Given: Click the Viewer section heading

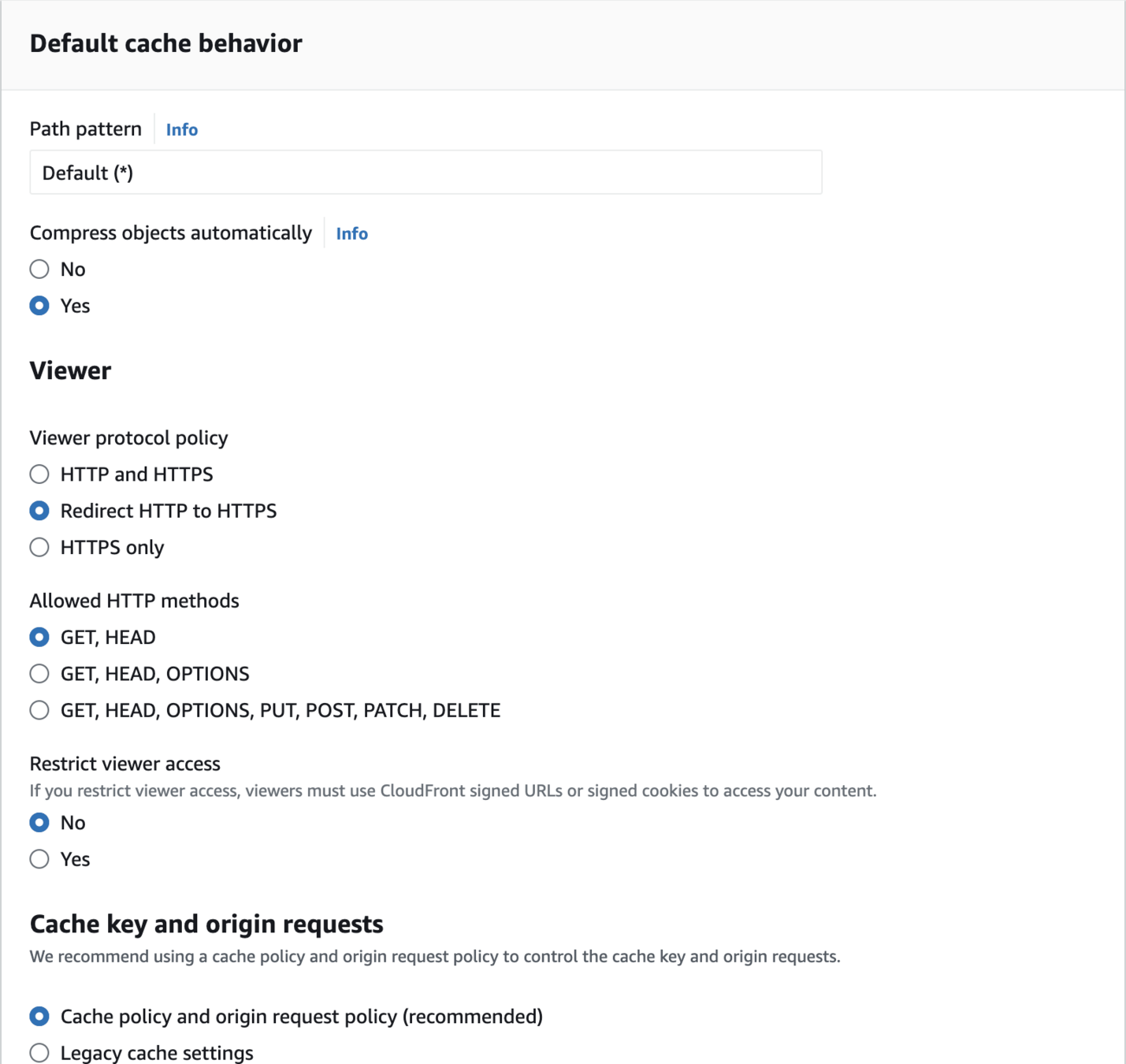Looking at the screenshot, I should 70,370.
